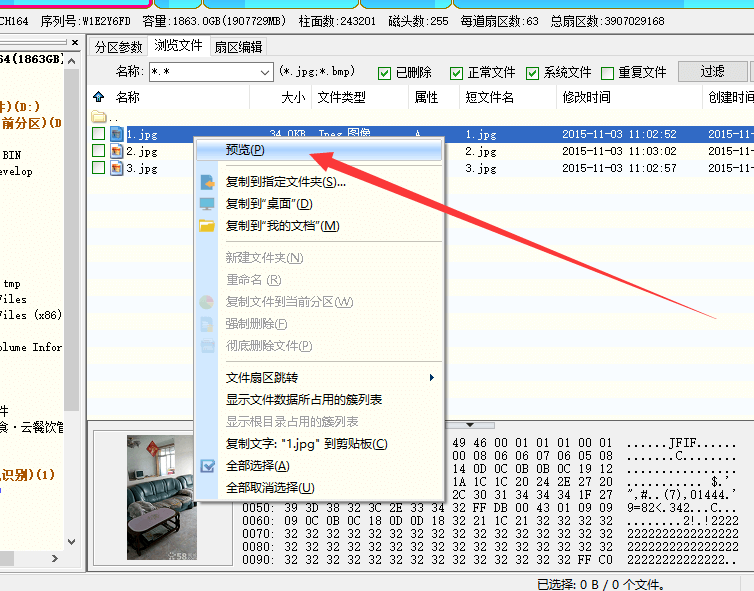
Task: Select the BIN tree item
Action: [x=12, y=155]
